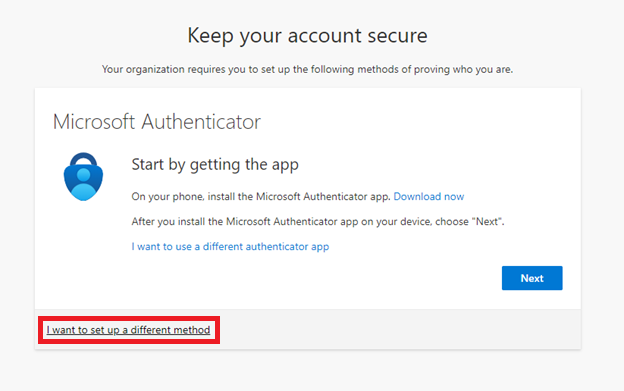Click the Next button
The height and width of the screenshot is (391, 624).
(532, 278)
